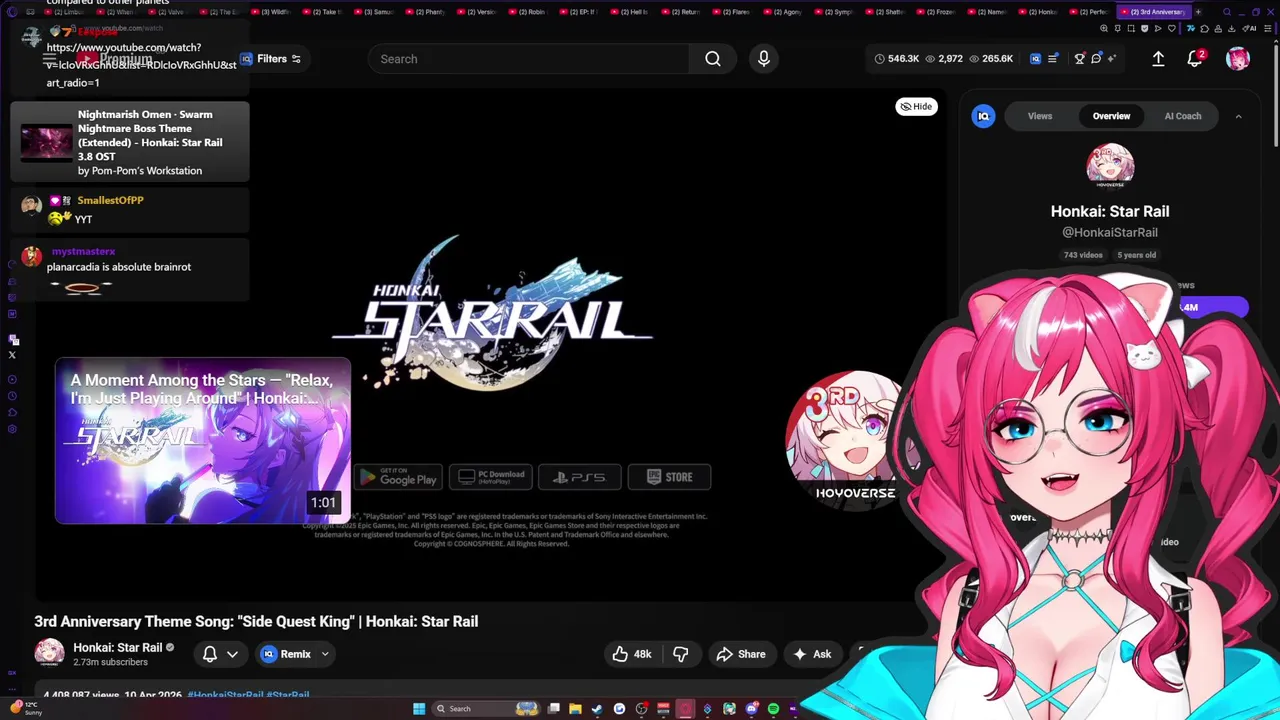Click the vidIQ trophy icon
The width and height of the screenshot is (1280, 720).
pyautogui.click(x=1080, y=59)
